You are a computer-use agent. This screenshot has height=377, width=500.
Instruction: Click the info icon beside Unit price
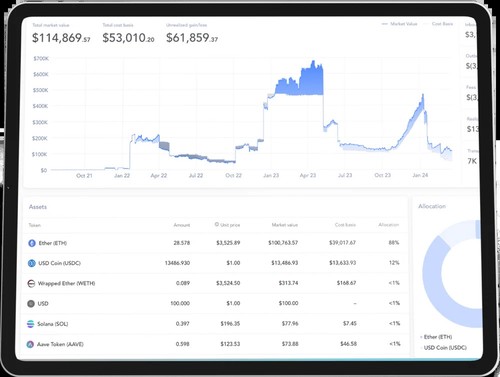(217, 224)
